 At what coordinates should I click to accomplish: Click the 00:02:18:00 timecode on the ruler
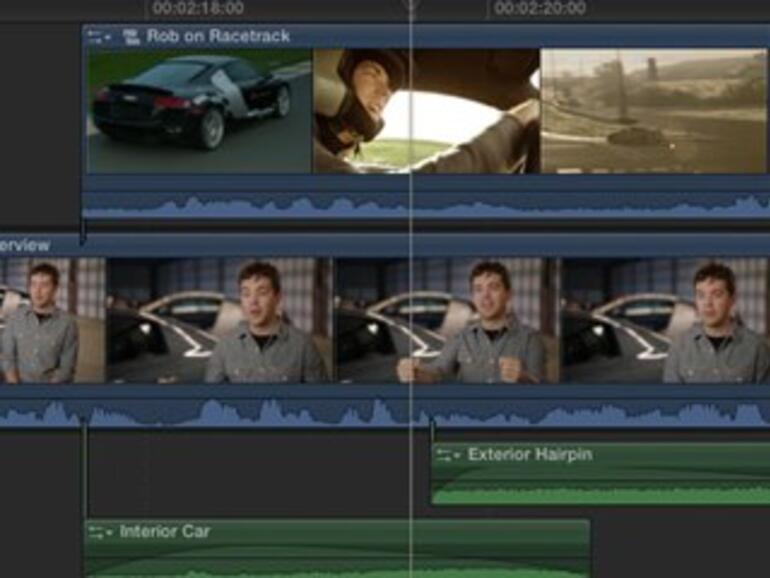tap(198, 8)
